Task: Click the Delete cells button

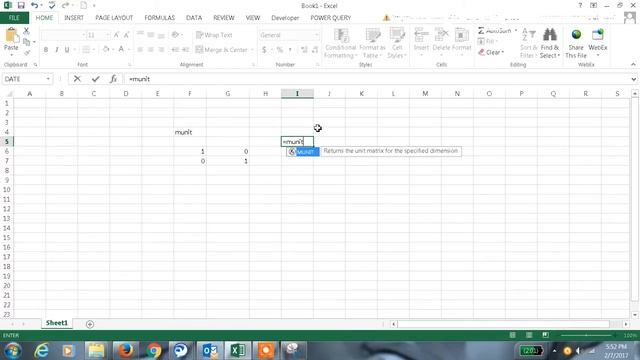Action: (x=441, y=43)
